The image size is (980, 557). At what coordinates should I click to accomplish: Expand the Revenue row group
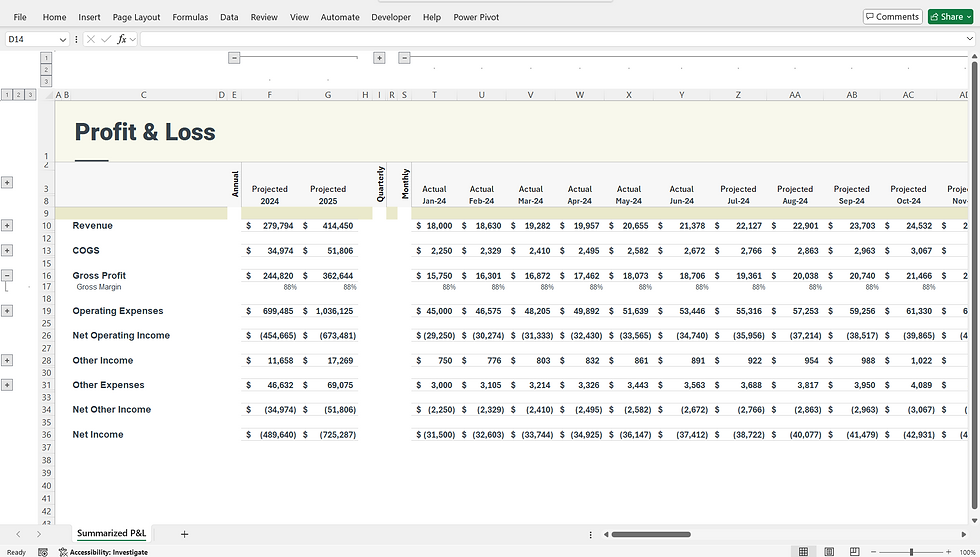pyautogui.click(x=7, y=225)
